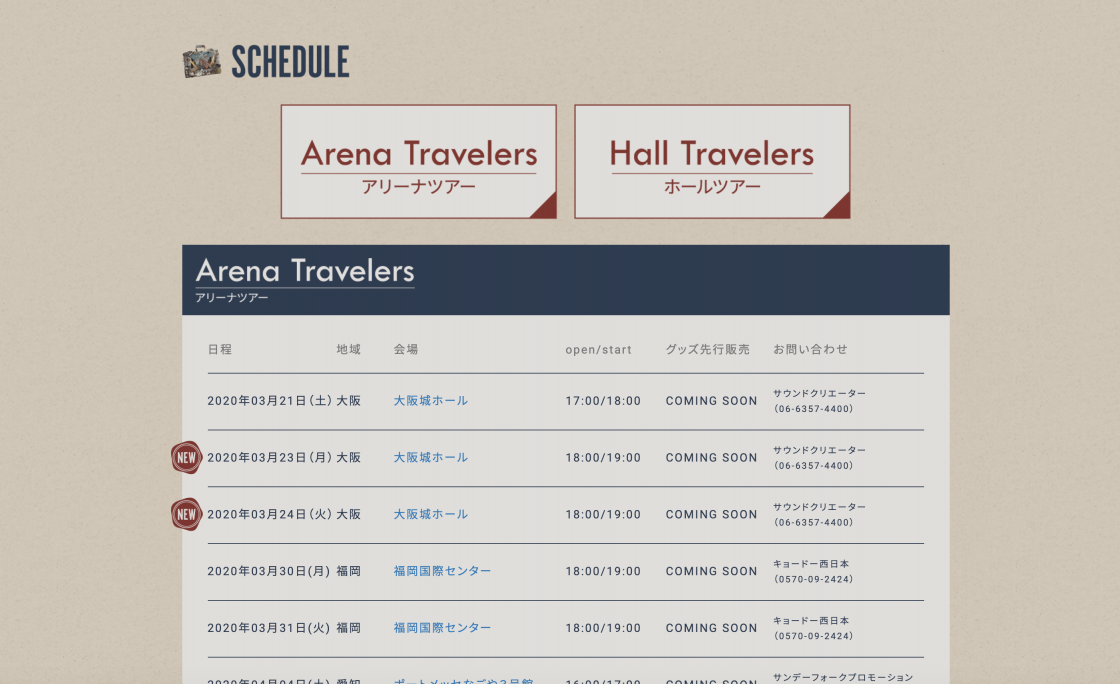Image resolution: width=1120 pixels, height=684 pixels.
Task: Click the 2020年03月31日 date row
Action: coord(566,628)
